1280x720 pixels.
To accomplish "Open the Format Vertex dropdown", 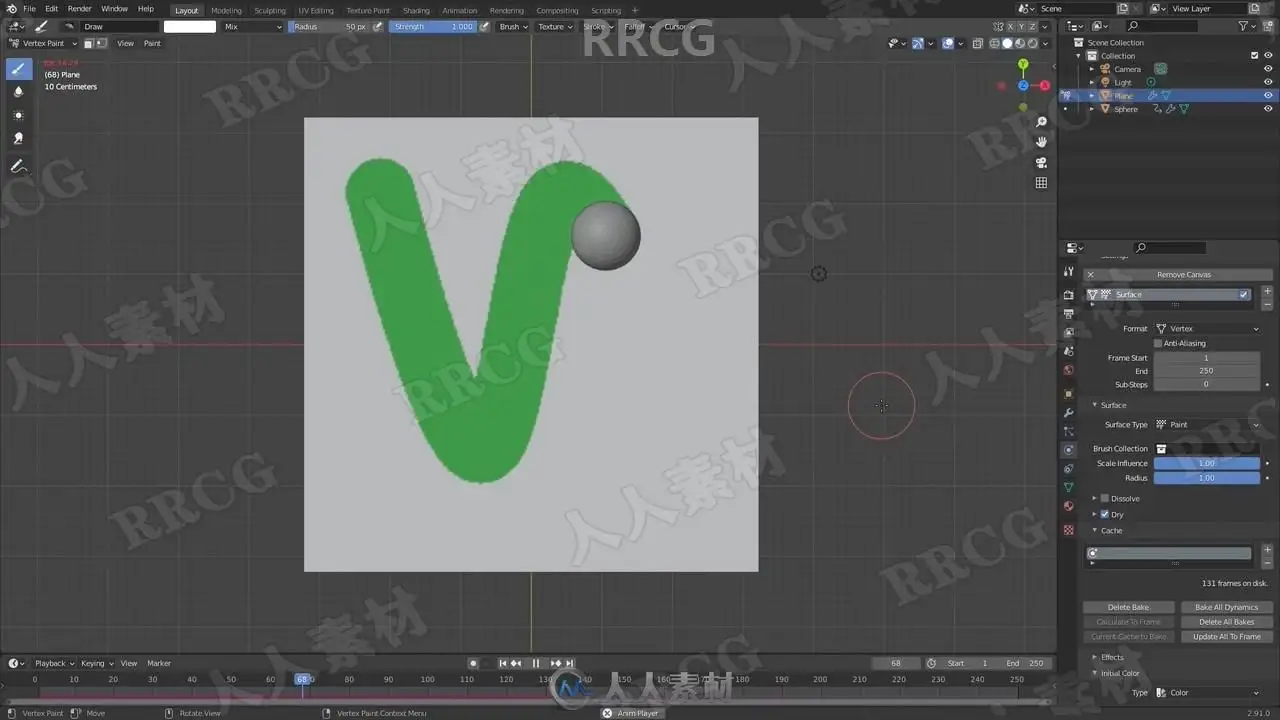I will [1207, 328].
